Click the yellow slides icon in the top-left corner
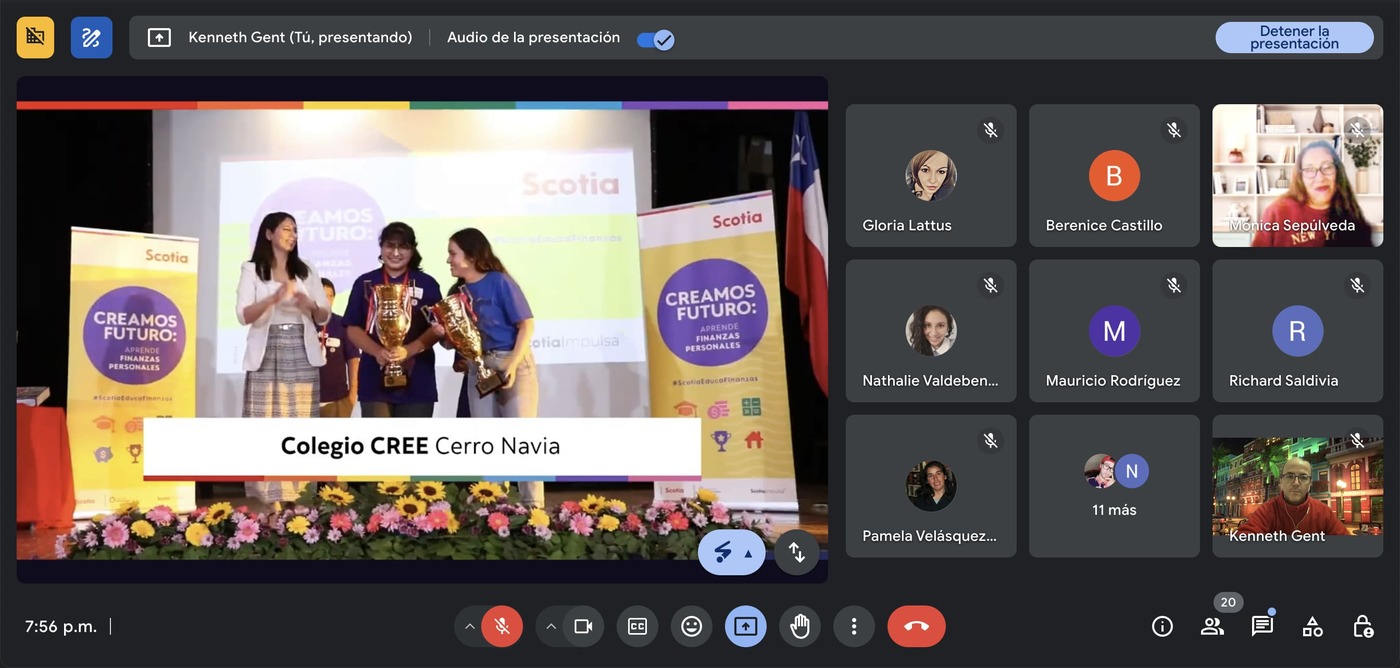The image size is (1400, 668). (x=35, y=37)
